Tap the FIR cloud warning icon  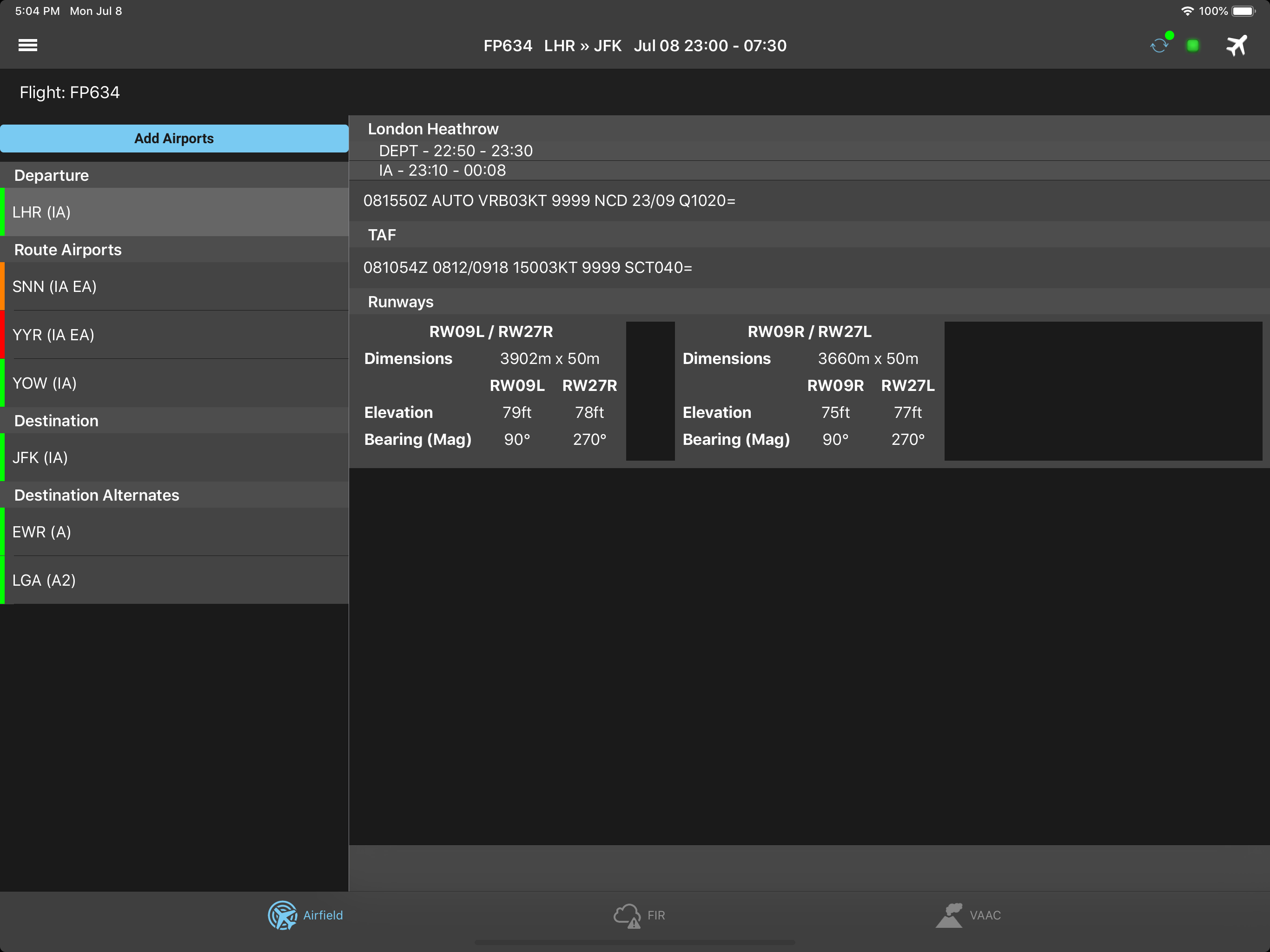coord(626,915)
